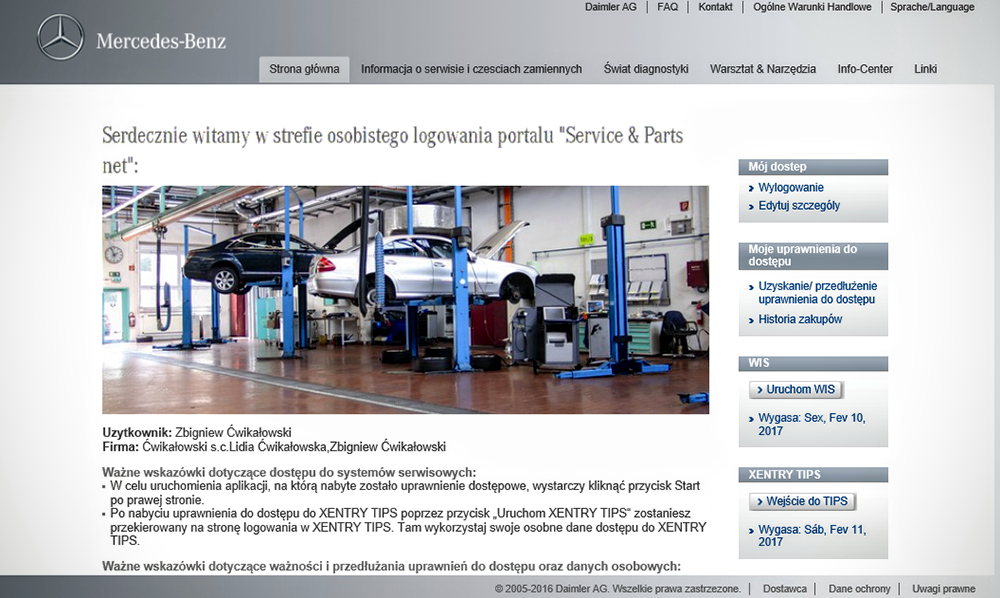Click the workshop photo with cars on lifts
Viewport: 1000px width, 598px height.
click(x=406, y=300)
